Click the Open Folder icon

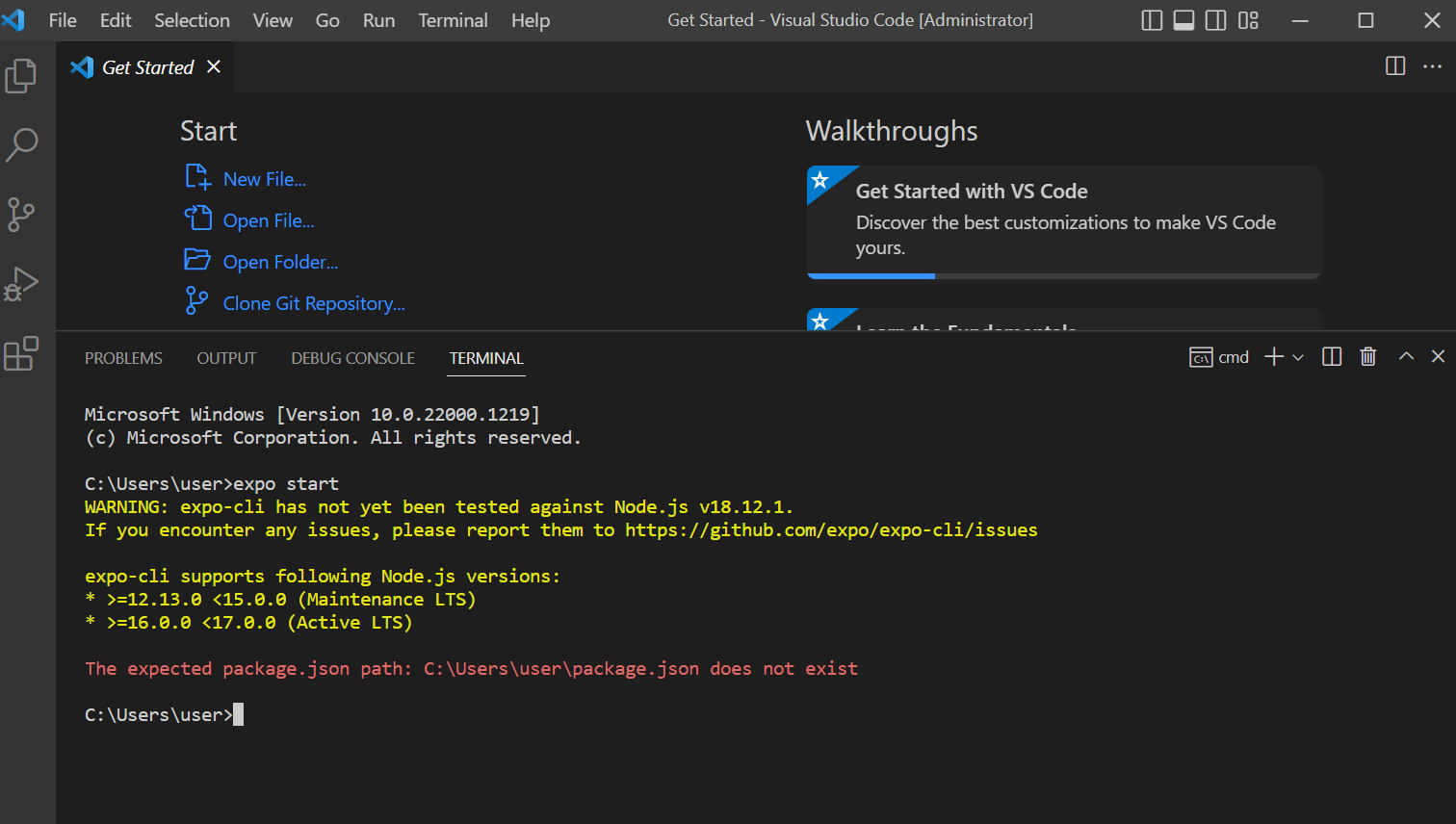click(x=197, y=260)
